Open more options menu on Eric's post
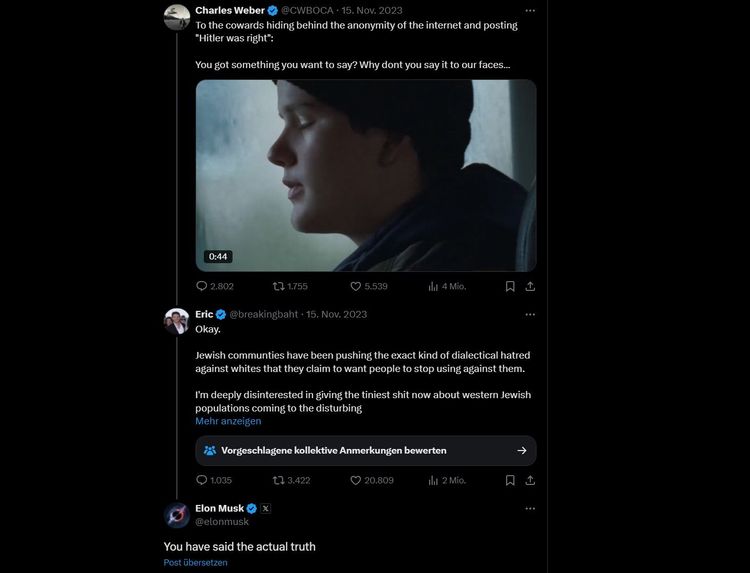Image resolution: width=750 pixels, height=573 pixels. tap(530, 314)
